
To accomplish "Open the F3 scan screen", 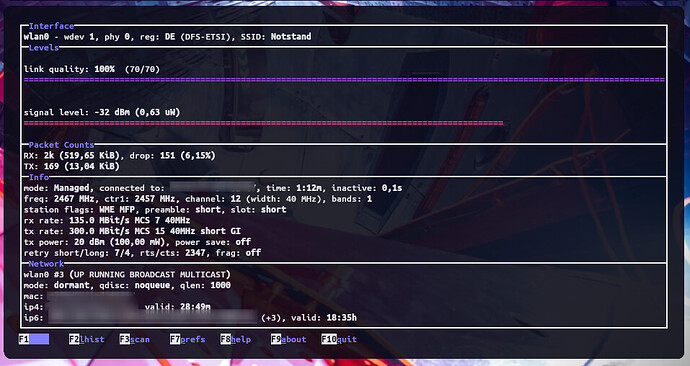I will tap(135, 339).
